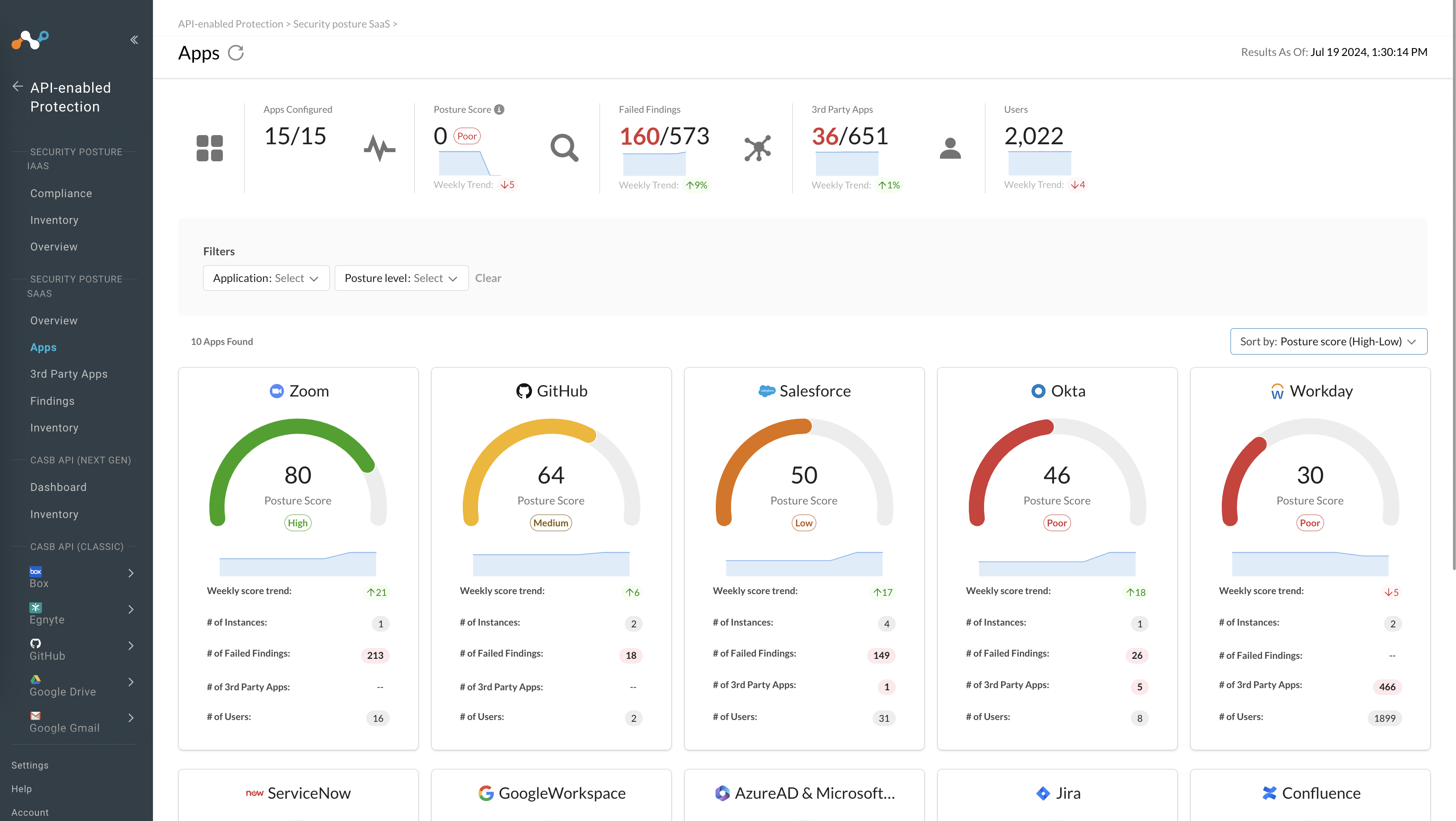Collapse the sidebar using the double chevron
This screenshot has height=821, width=1456.
(134, 40)
